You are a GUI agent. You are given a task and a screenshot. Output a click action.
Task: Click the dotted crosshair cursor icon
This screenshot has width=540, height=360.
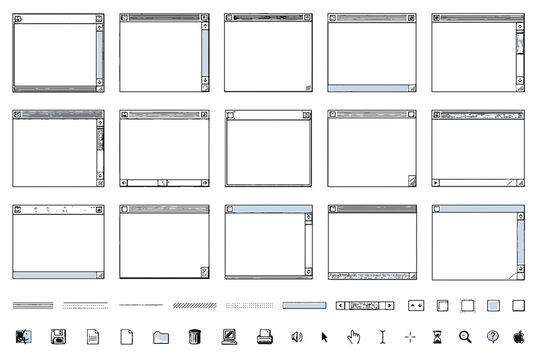coord(410,337)
